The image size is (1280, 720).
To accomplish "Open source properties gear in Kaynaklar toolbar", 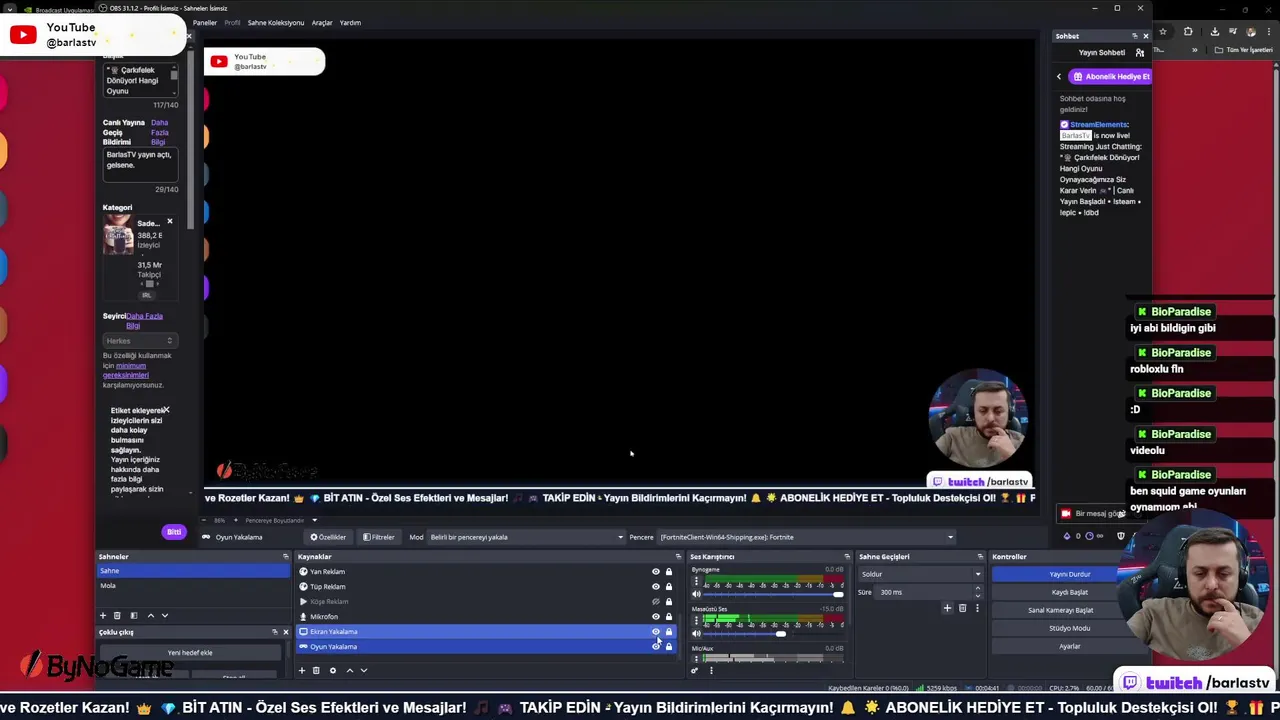I will [333, 670].
